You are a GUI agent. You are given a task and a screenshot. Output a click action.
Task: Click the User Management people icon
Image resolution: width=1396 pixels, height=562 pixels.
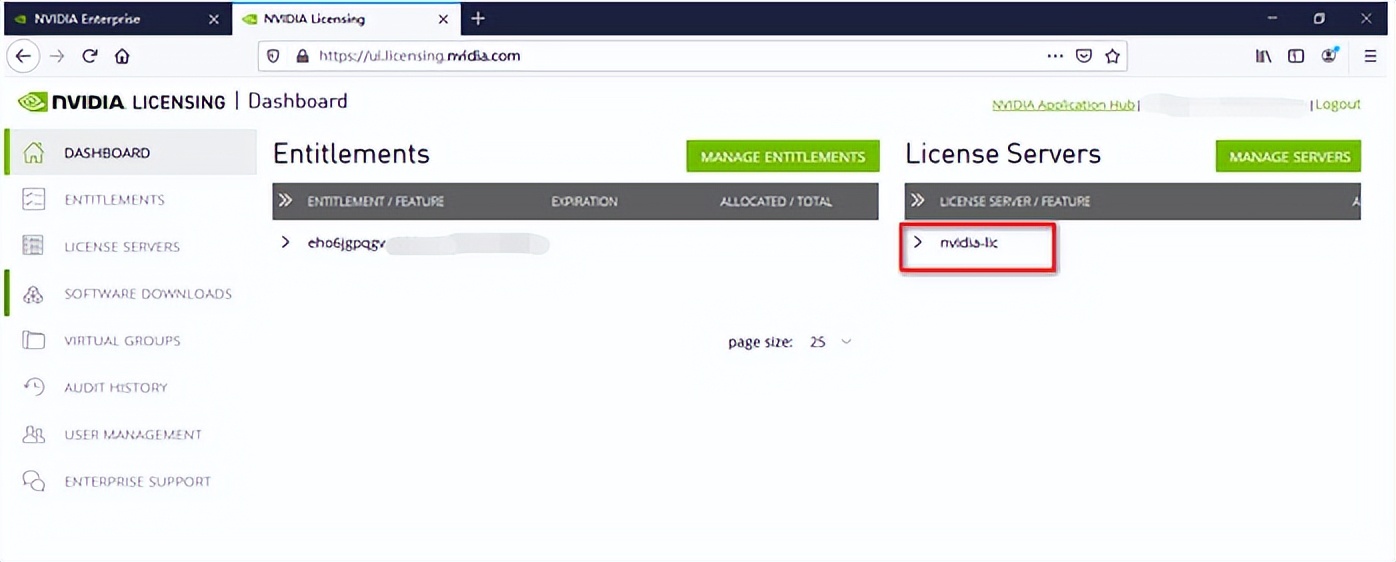(33, 435)
